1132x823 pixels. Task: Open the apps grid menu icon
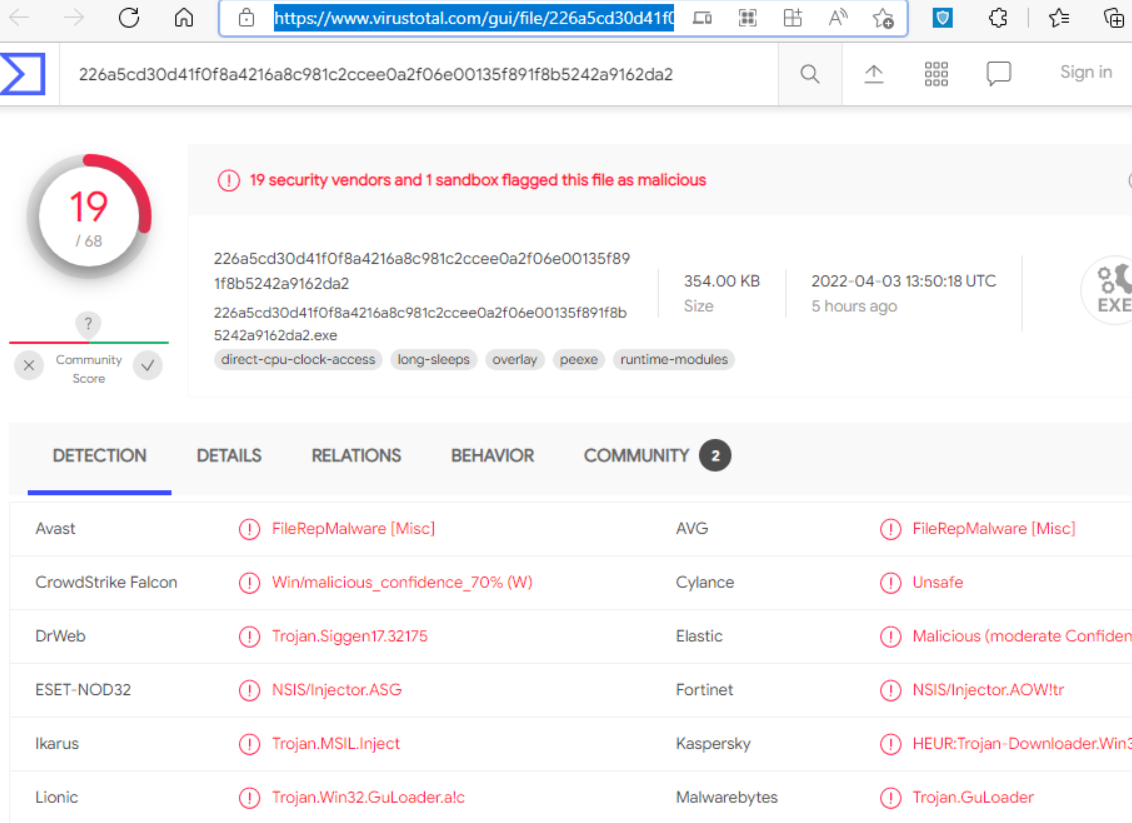tap(936, 74)
